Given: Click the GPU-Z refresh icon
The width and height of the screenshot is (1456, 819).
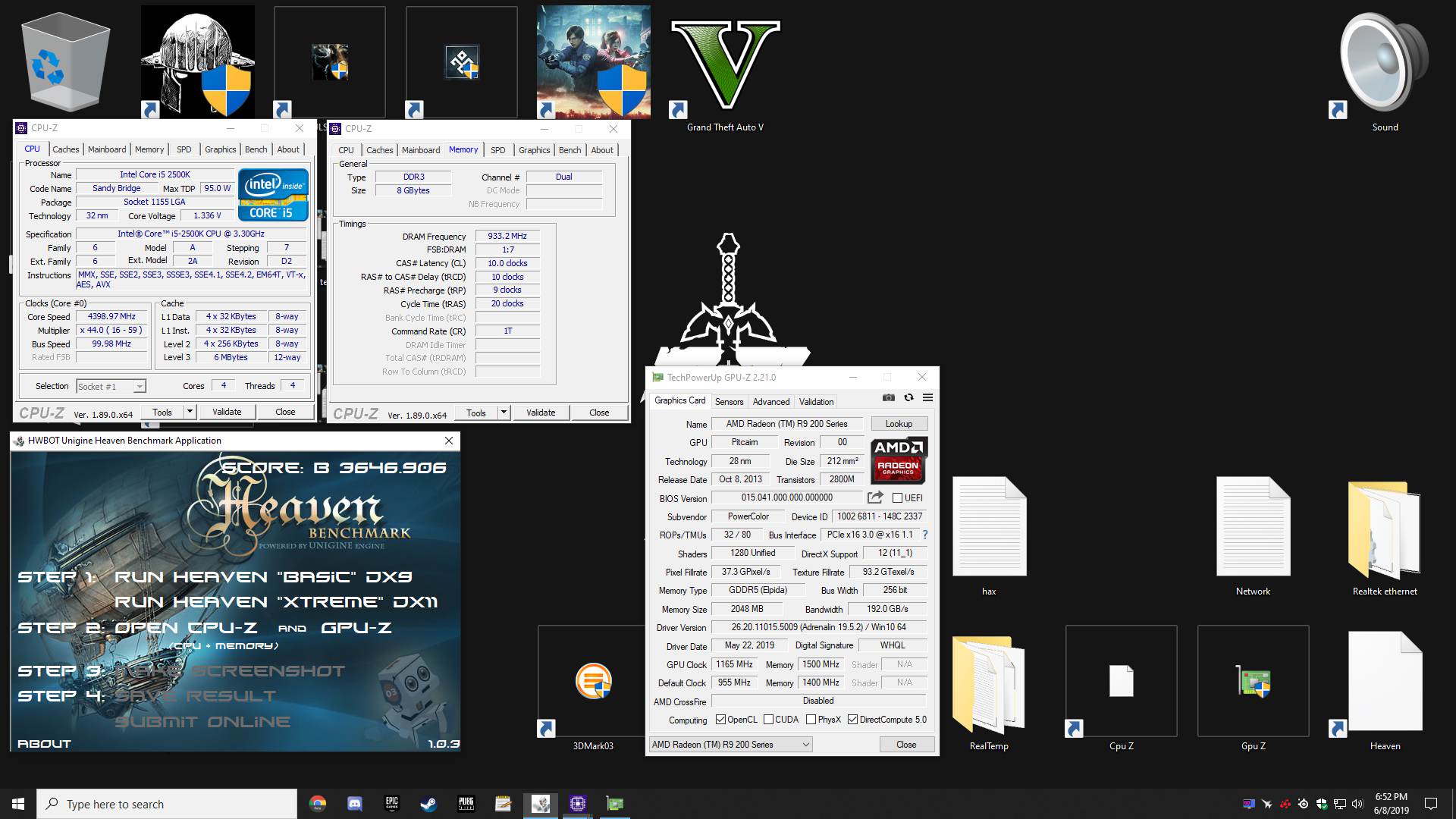Looking at the screenshot, I should tap(908, 397).
